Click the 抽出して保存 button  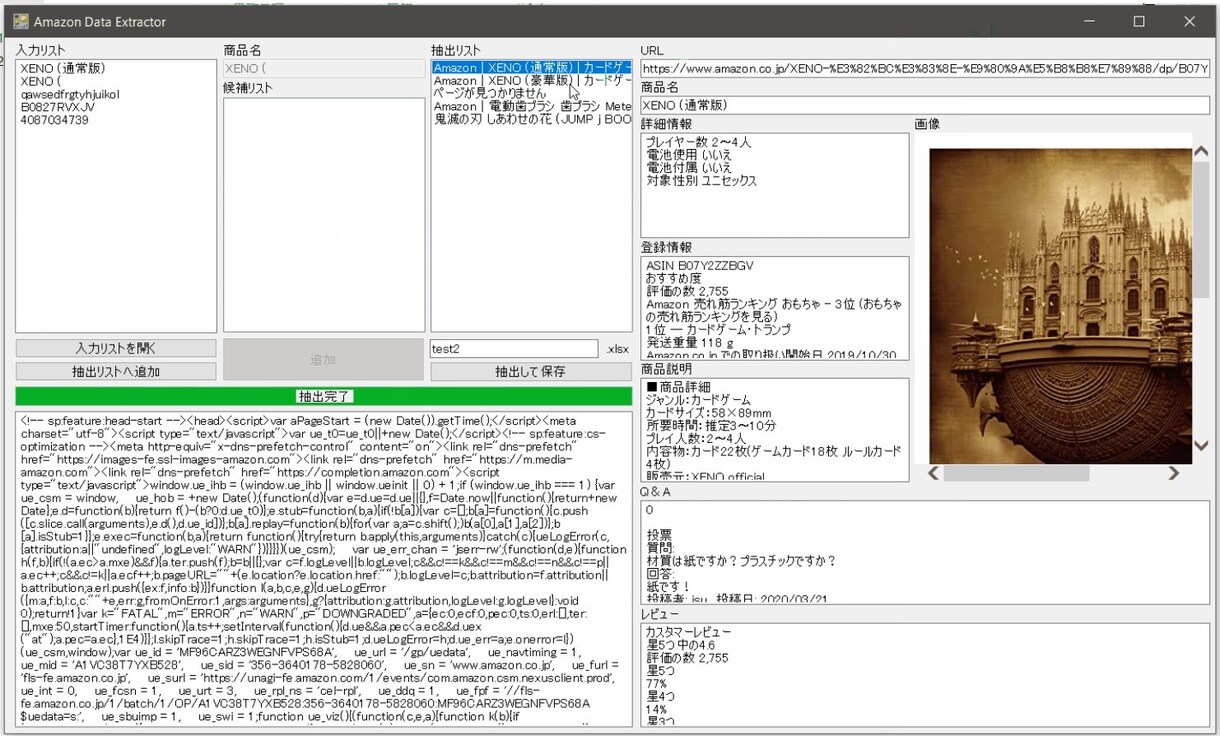(x=531, y=371)
